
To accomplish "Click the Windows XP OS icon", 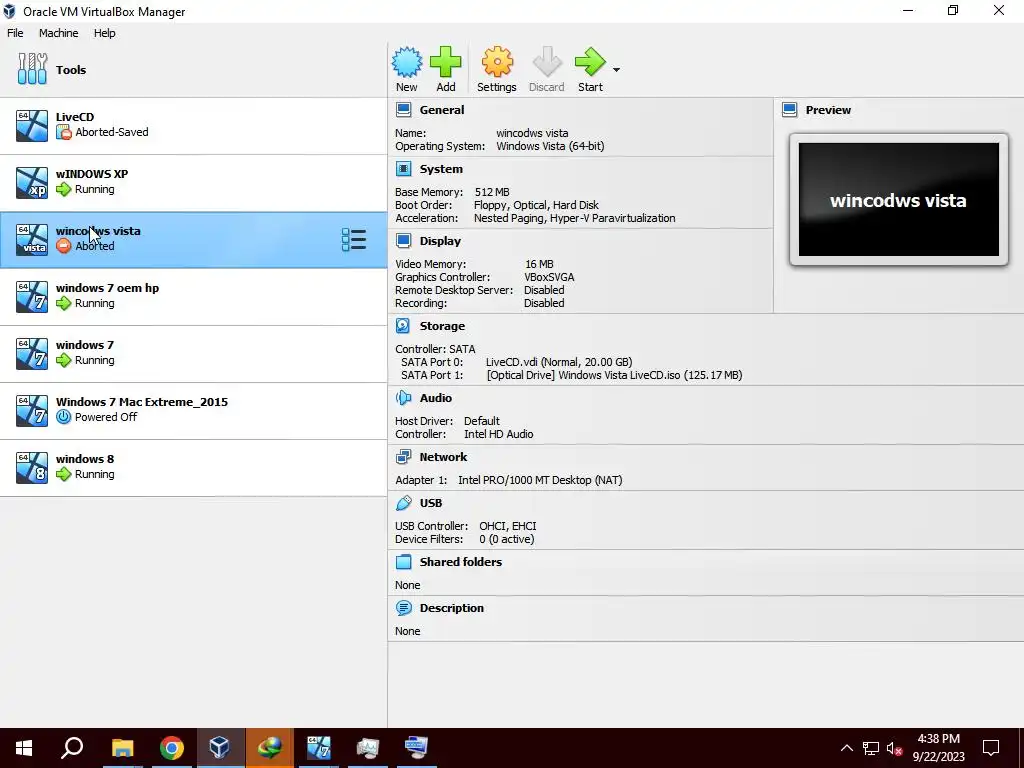I will click(32, 182).
